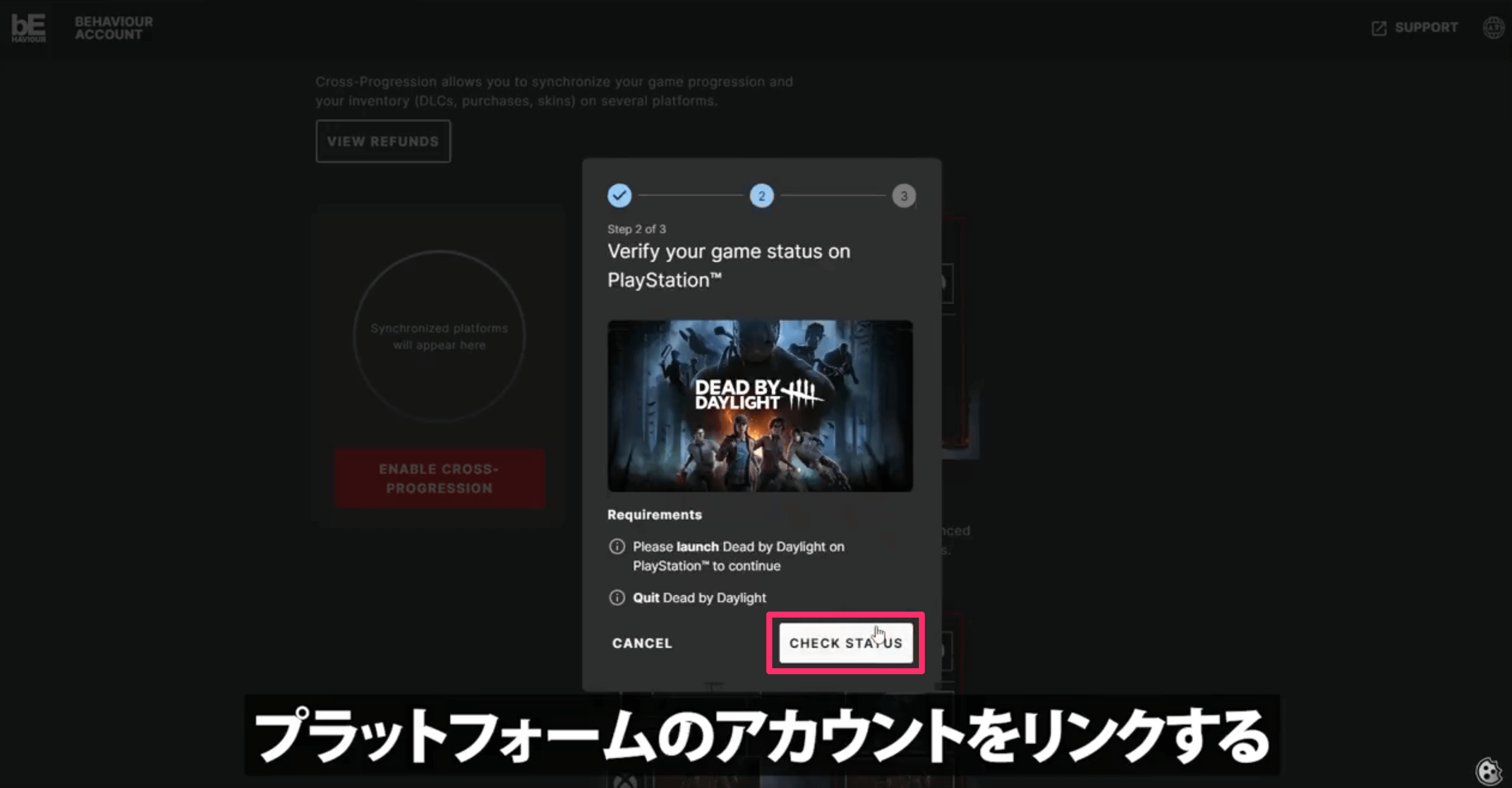This screenshot has height=788, width=1512.
Task: Click the 'Requirements' heading
Action: pyautogui.click(x=655, y=515)
